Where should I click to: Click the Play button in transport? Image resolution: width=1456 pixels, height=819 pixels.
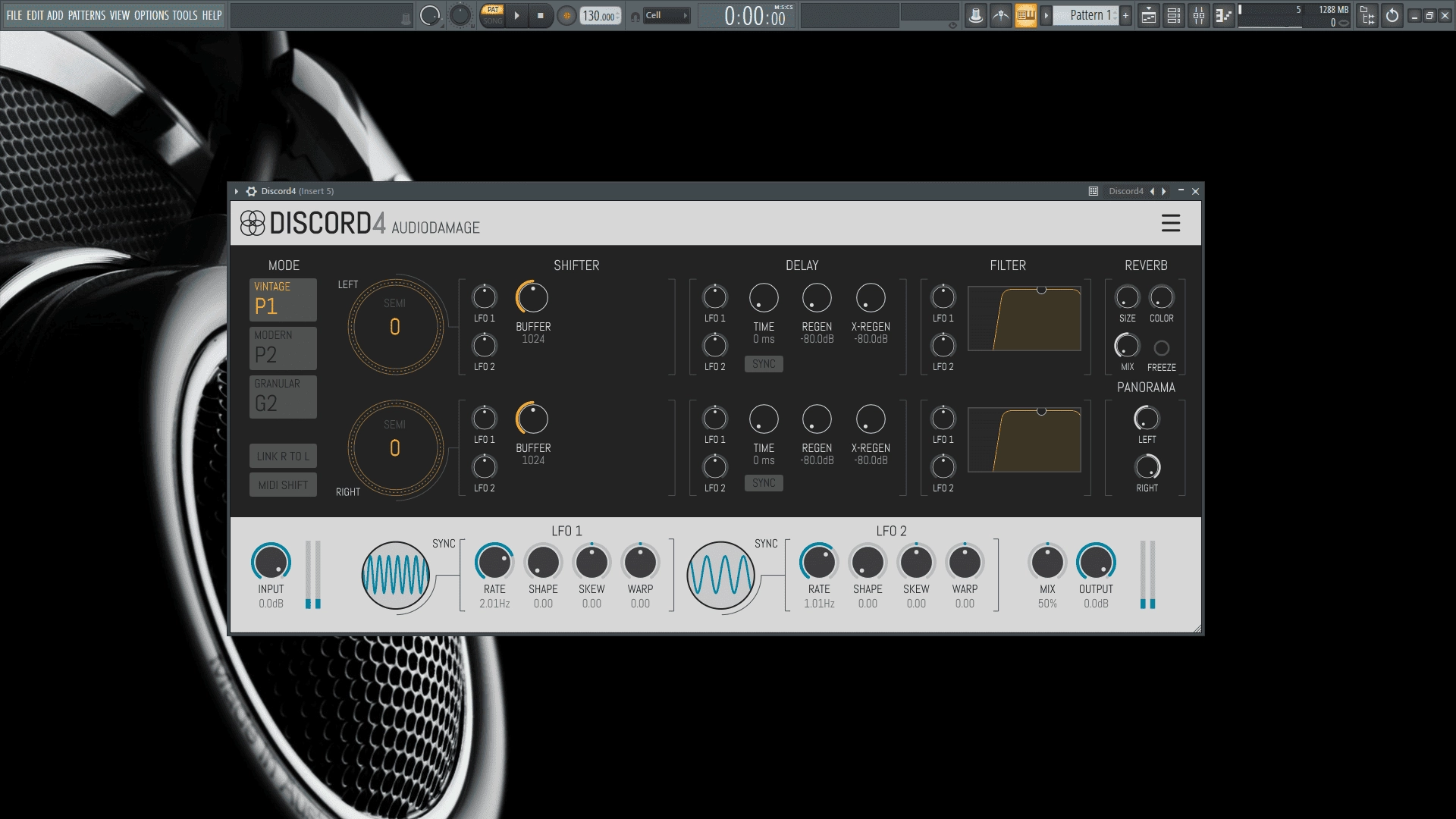click(x=516, y=15)
